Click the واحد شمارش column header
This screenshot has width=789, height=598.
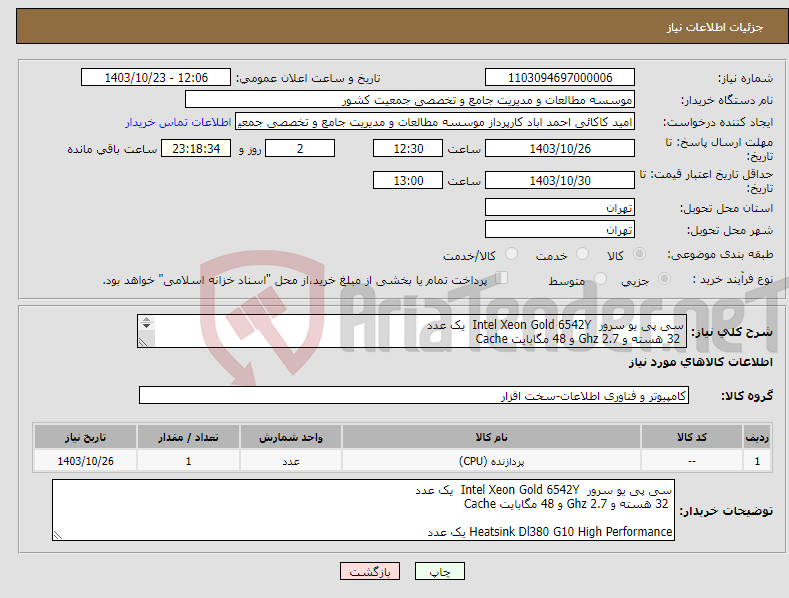click(291, 437)
